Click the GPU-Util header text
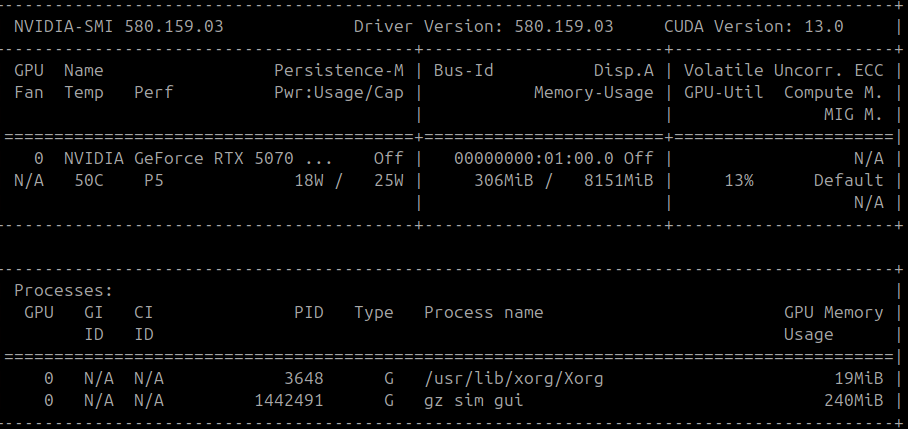The image size is (908, 429). [x=723, y=93]
